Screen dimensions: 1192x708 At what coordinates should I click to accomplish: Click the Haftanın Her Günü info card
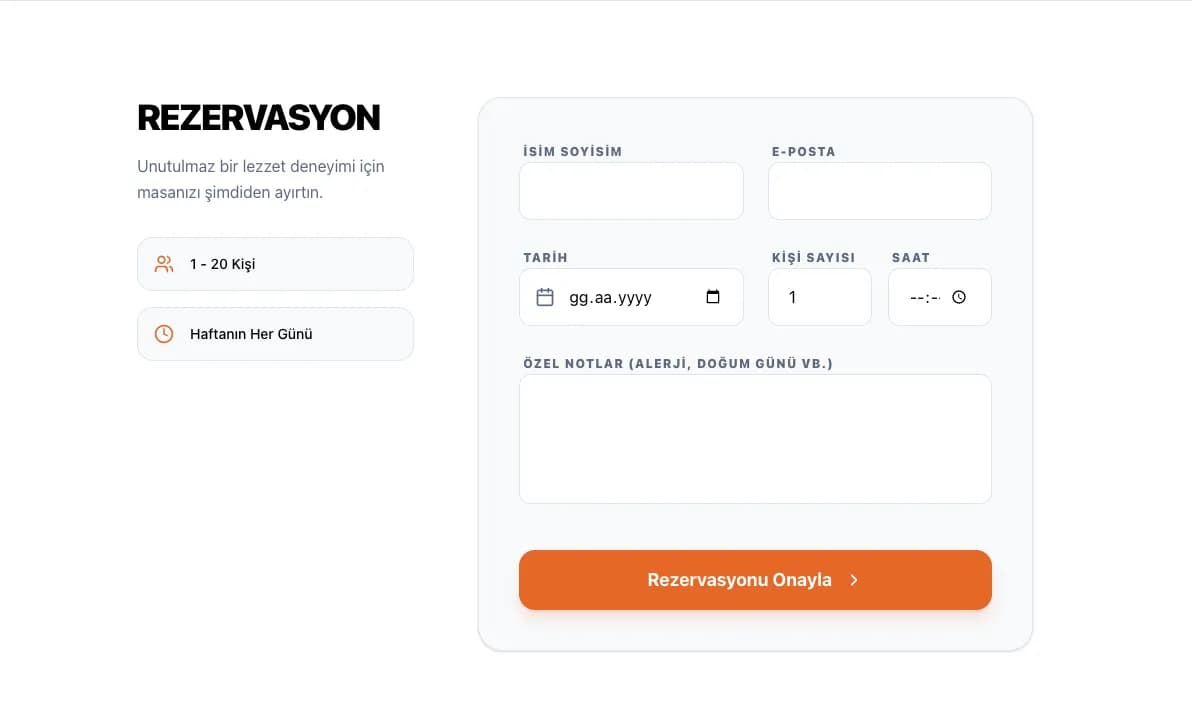pyautogui.click(x=275, y=333)
